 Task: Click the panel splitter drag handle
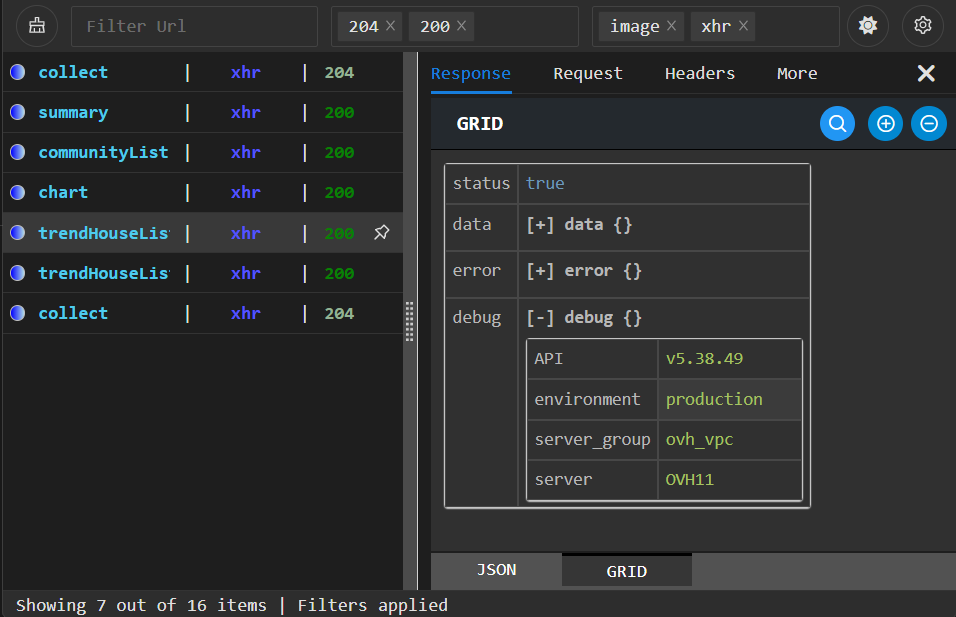(409, 321)
